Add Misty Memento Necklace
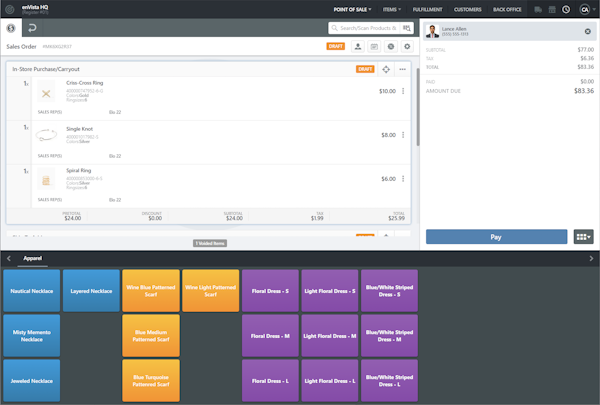Image resolution: width=600 pixels, height=405 pixels. coord(32,336)
